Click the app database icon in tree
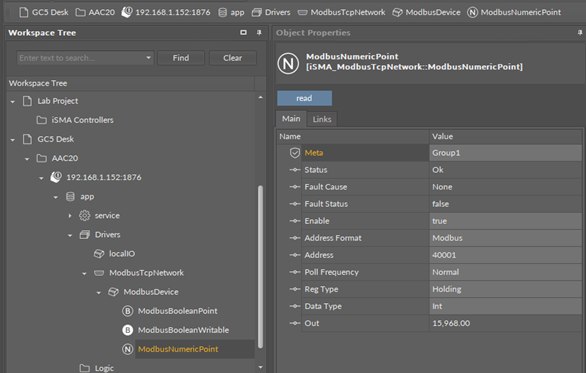The image size is (586, 373). [70, 197]
